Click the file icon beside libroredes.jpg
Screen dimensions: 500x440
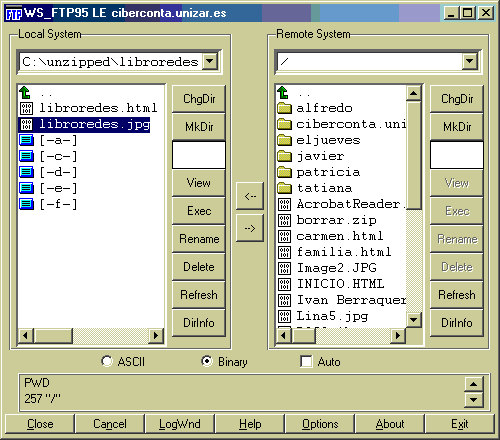coord(26,124)
